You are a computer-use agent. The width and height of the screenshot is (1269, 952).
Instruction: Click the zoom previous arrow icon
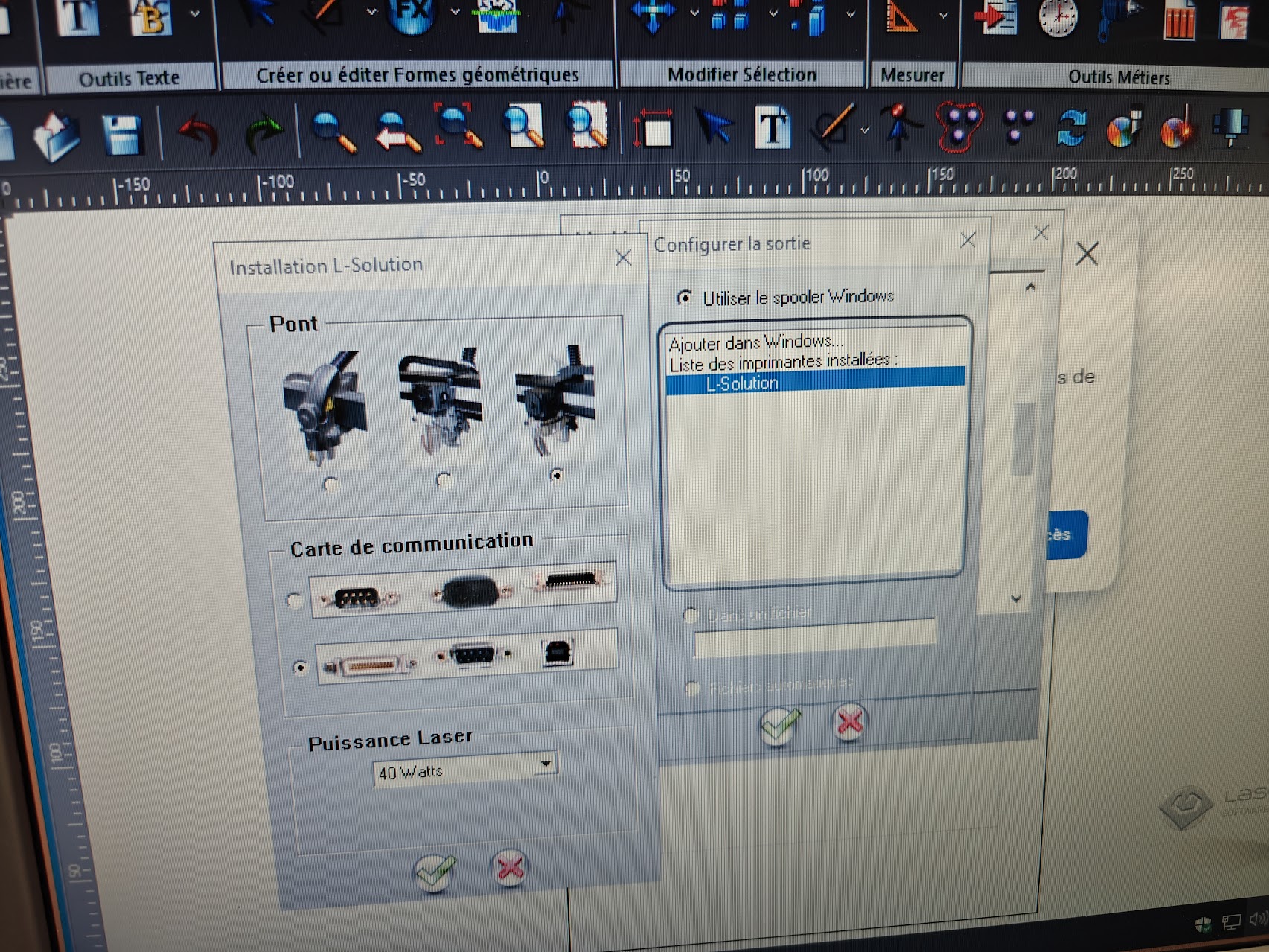397,131
